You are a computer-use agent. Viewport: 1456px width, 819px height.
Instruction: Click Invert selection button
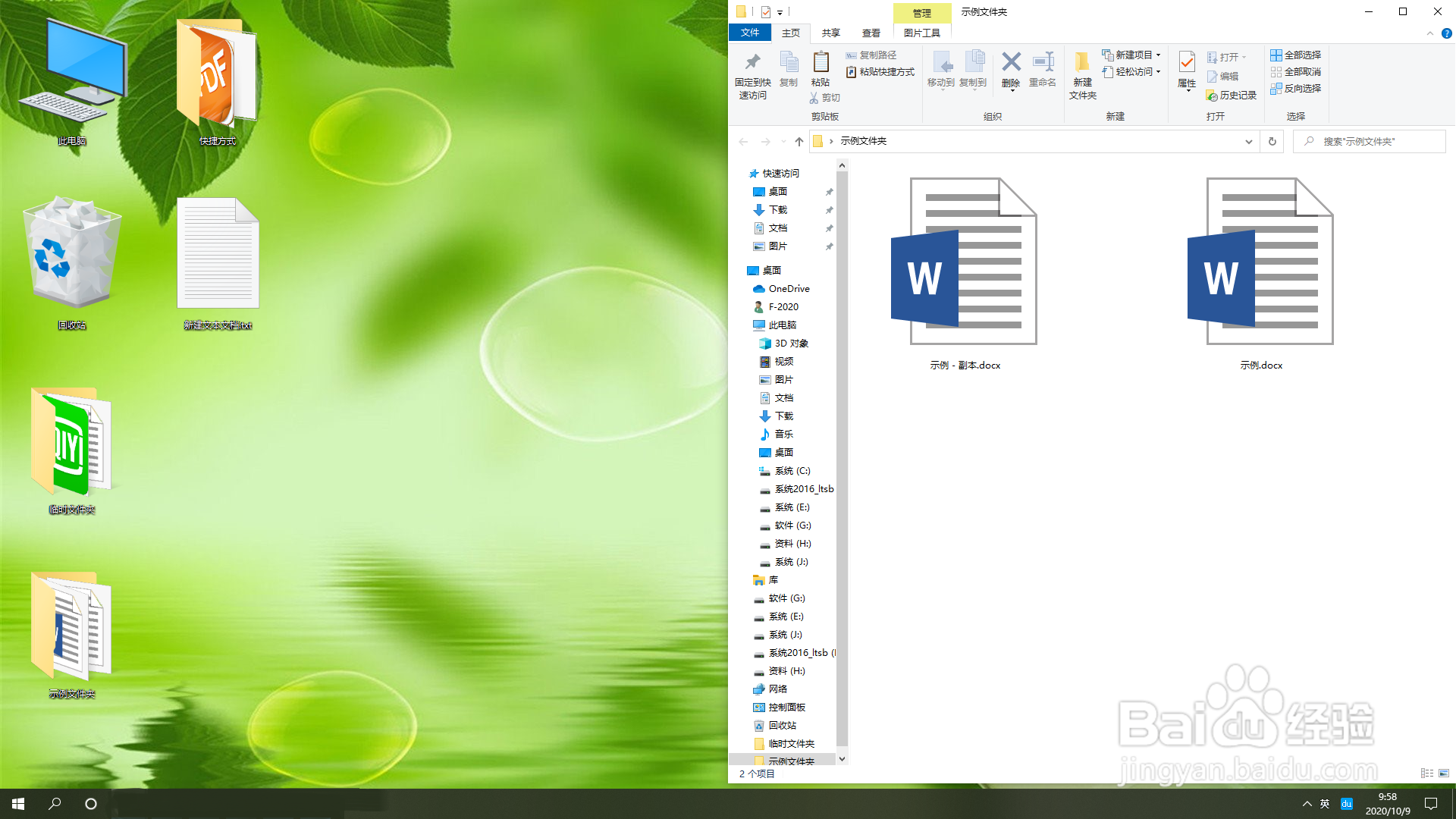point(1296,88)
